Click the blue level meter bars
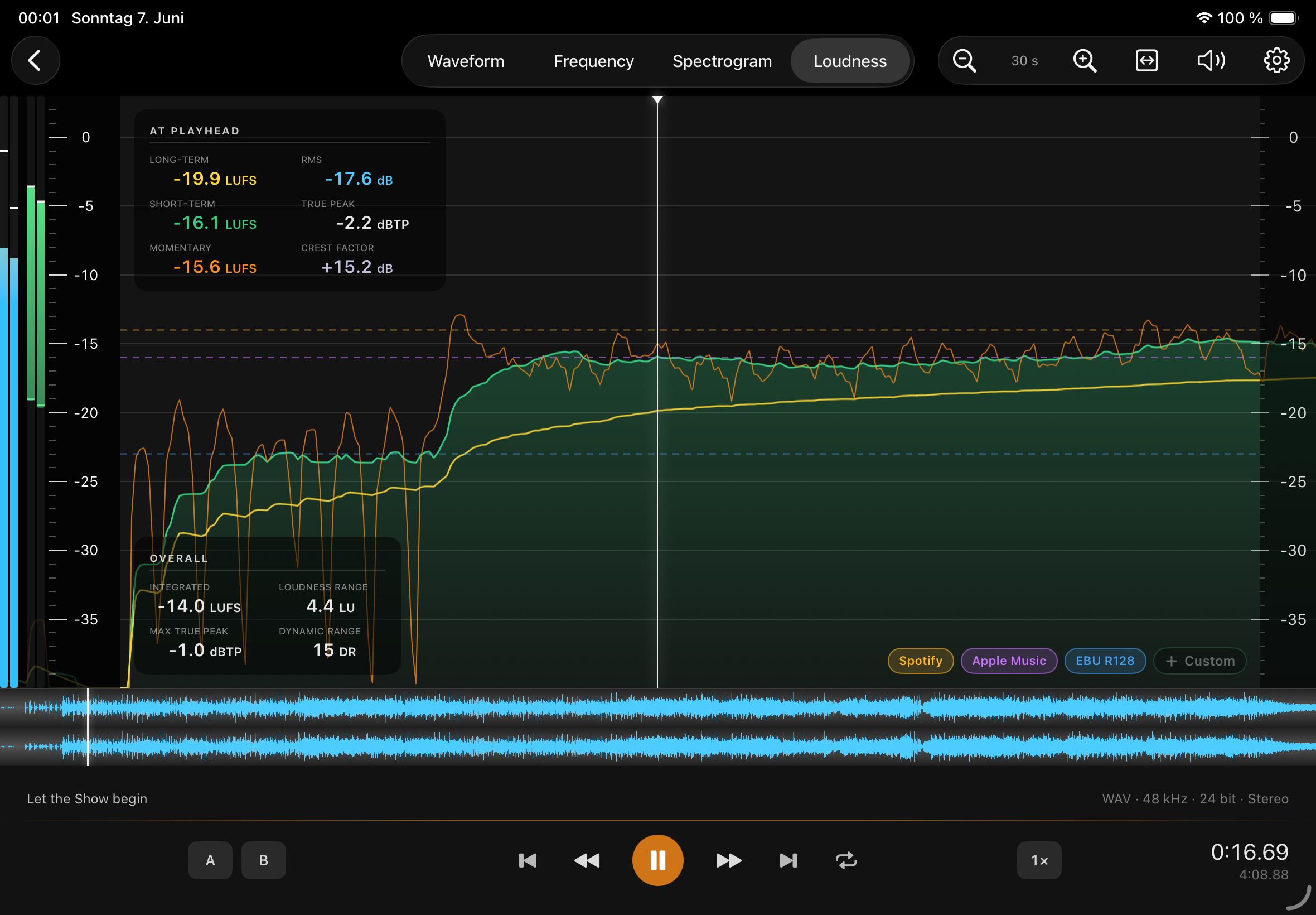This screenshot has height=915, width=1316. pyautogui.click(x=9, y=467)
